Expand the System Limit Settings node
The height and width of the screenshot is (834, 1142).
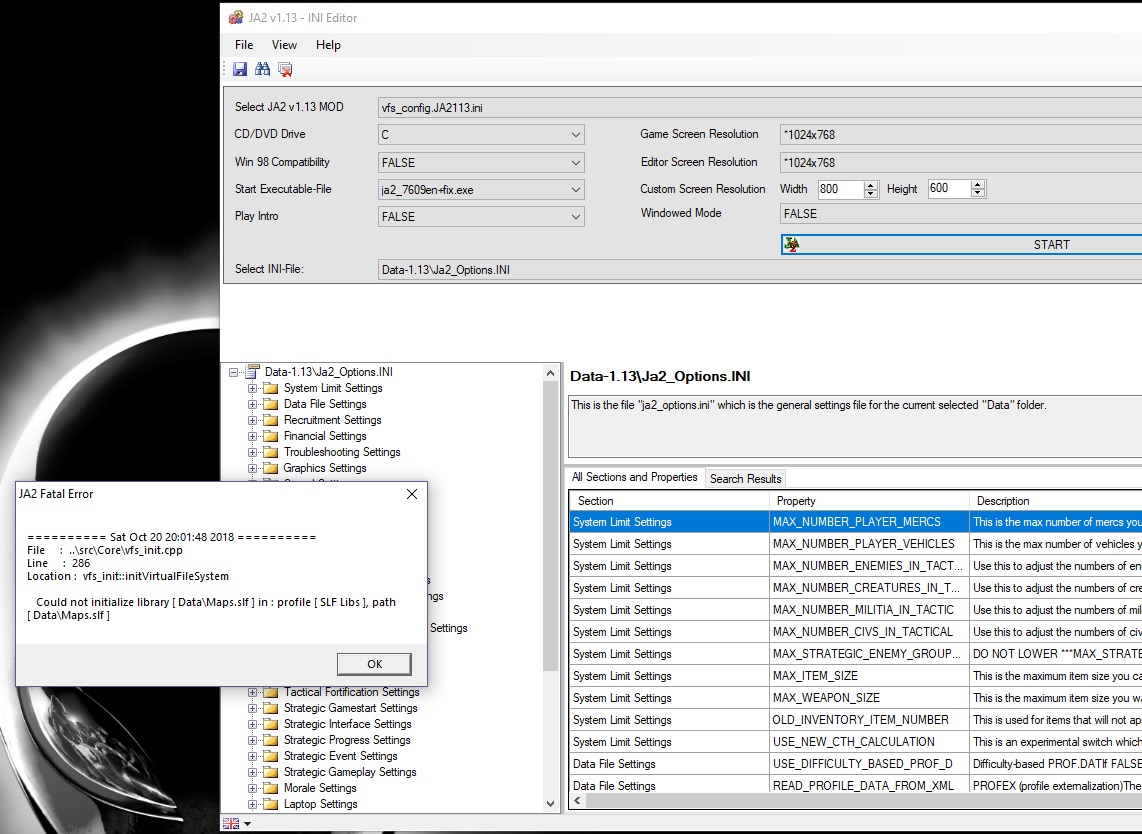tap(252, 388)
